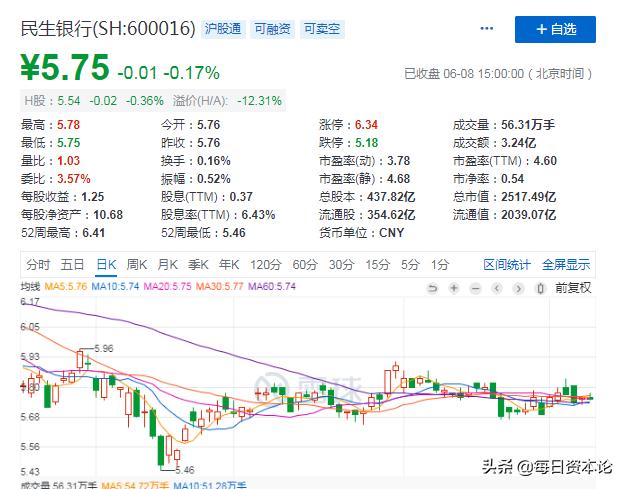Open the three-dot more options menu

coord(486,28)
